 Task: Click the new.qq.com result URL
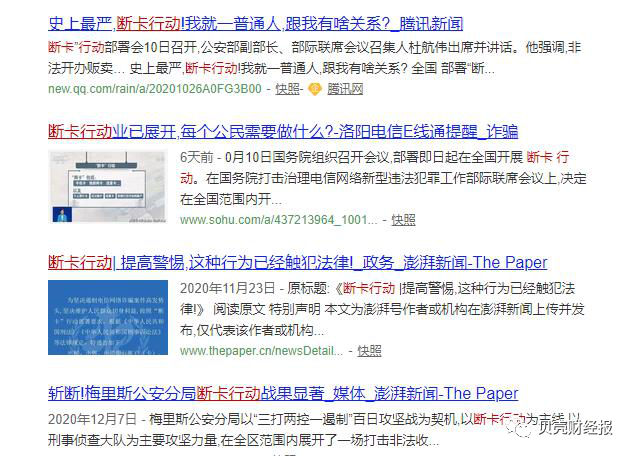tap(155, 89)
